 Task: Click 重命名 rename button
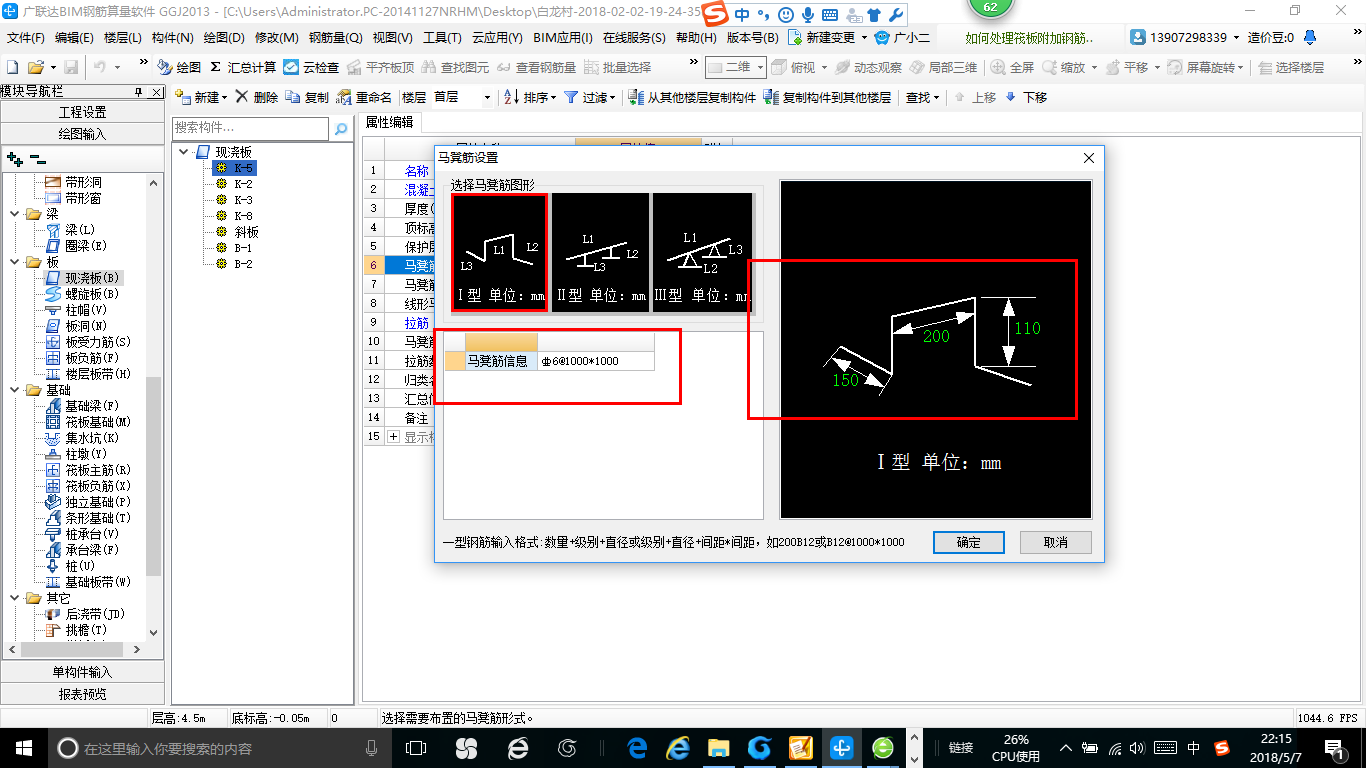coord(365,97)
